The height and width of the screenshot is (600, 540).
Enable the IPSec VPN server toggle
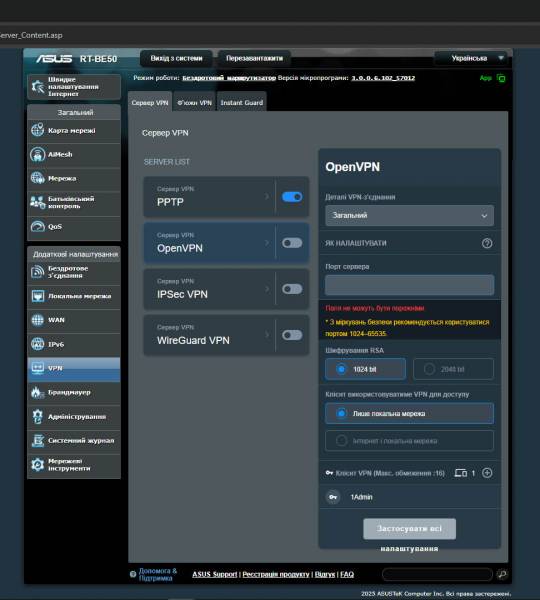[292, 289]
